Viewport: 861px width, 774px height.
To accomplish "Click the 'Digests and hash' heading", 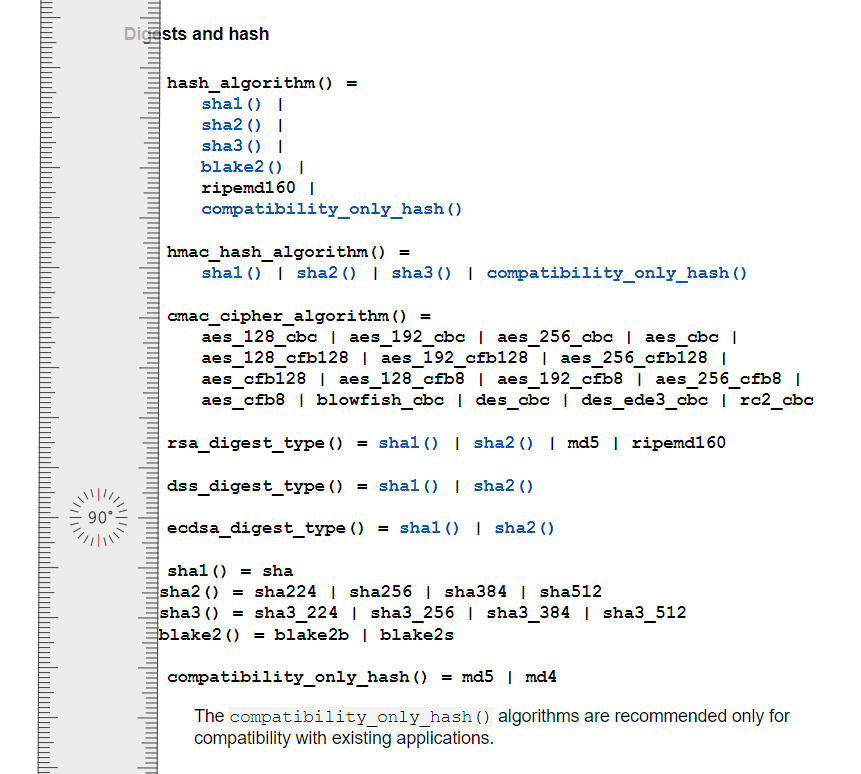I will 197,34.
